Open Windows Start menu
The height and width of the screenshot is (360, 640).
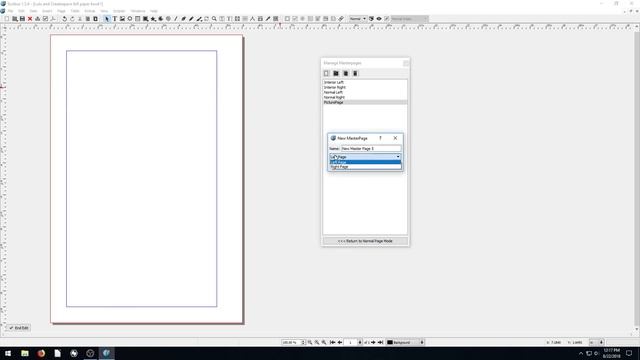coord(8,353)
